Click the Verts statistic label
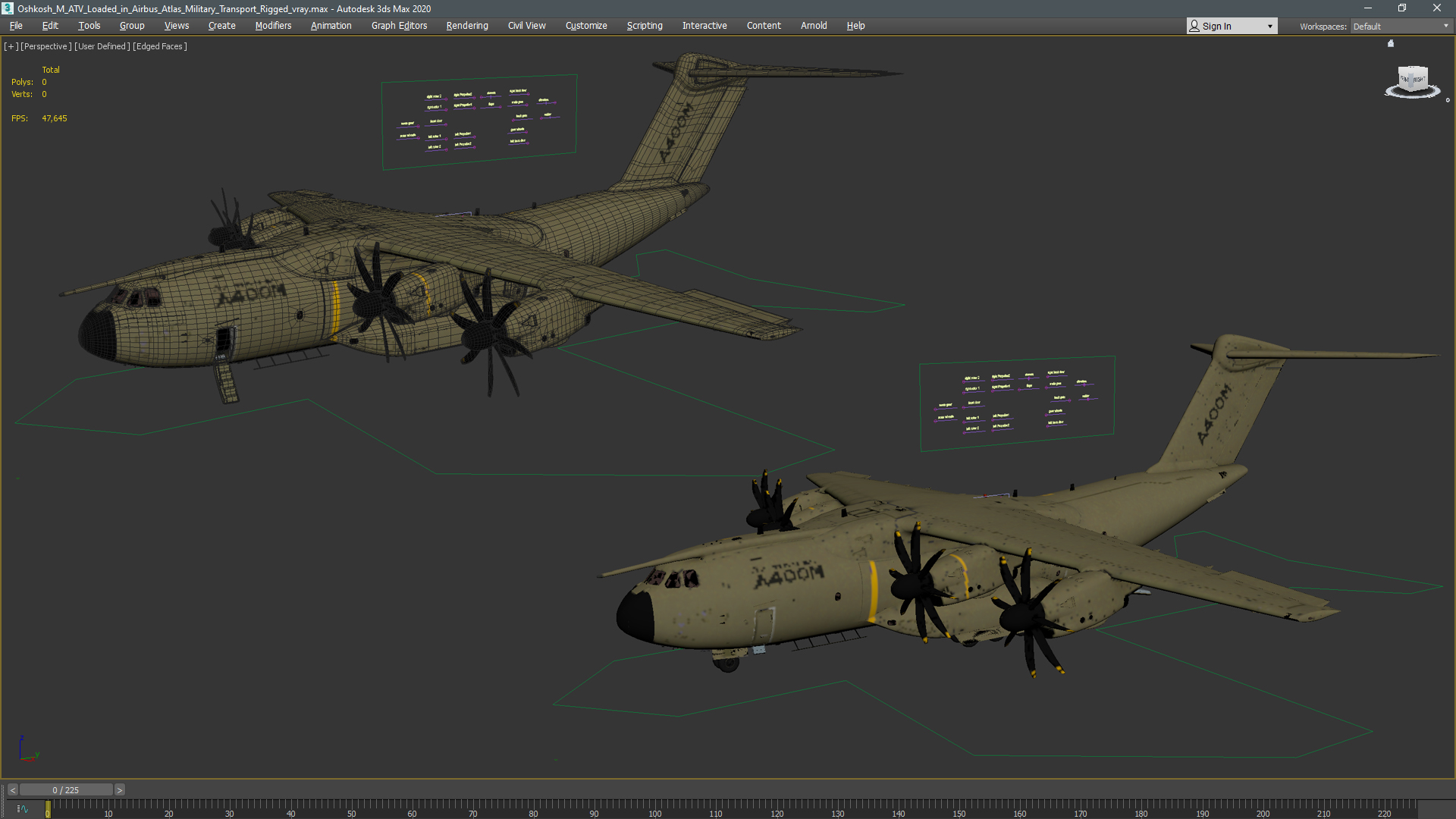1456x819 pixels. 22,95
